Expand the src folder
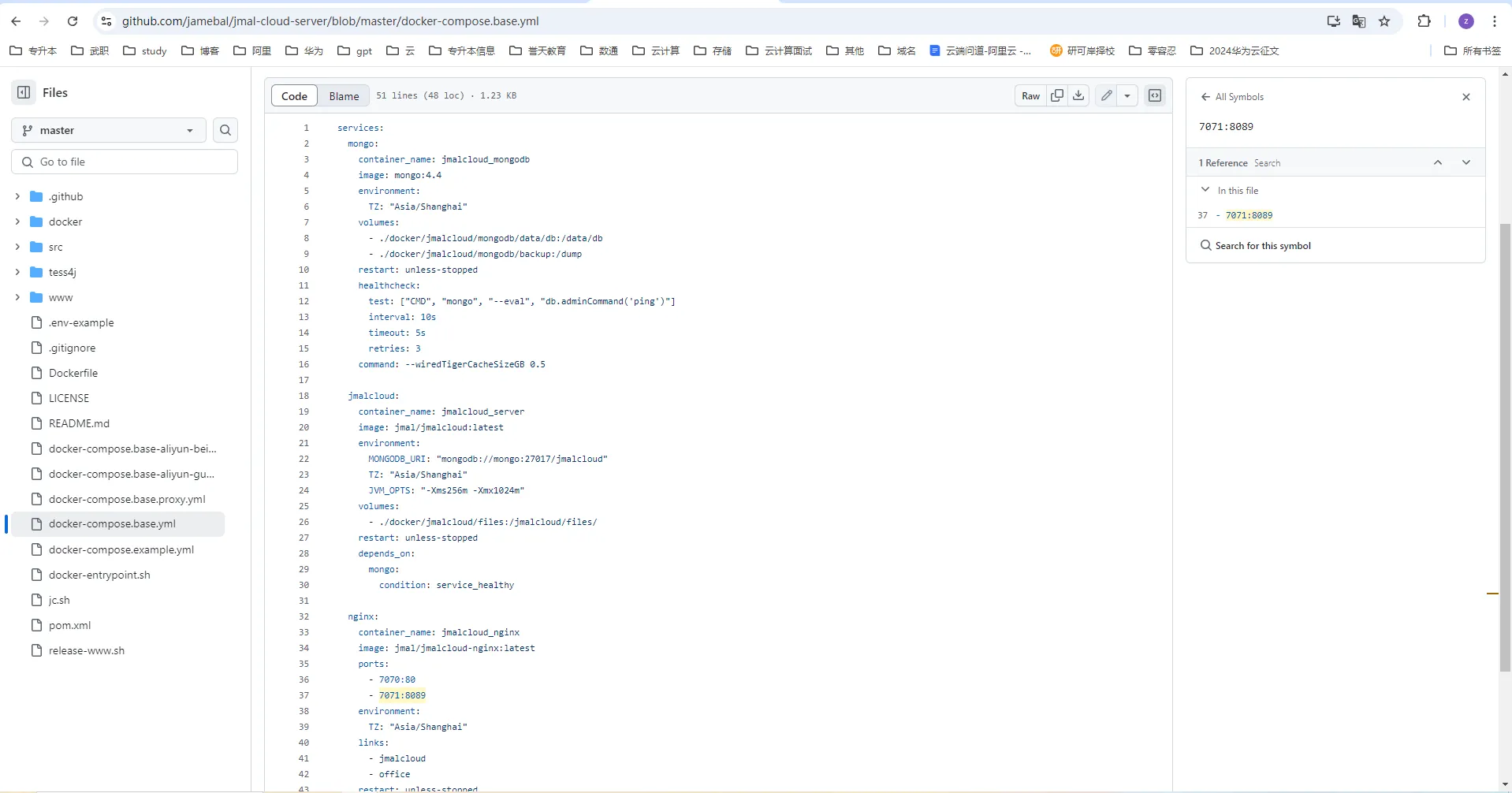This screenshot has height=793, width=1512. tap(17, 247)
